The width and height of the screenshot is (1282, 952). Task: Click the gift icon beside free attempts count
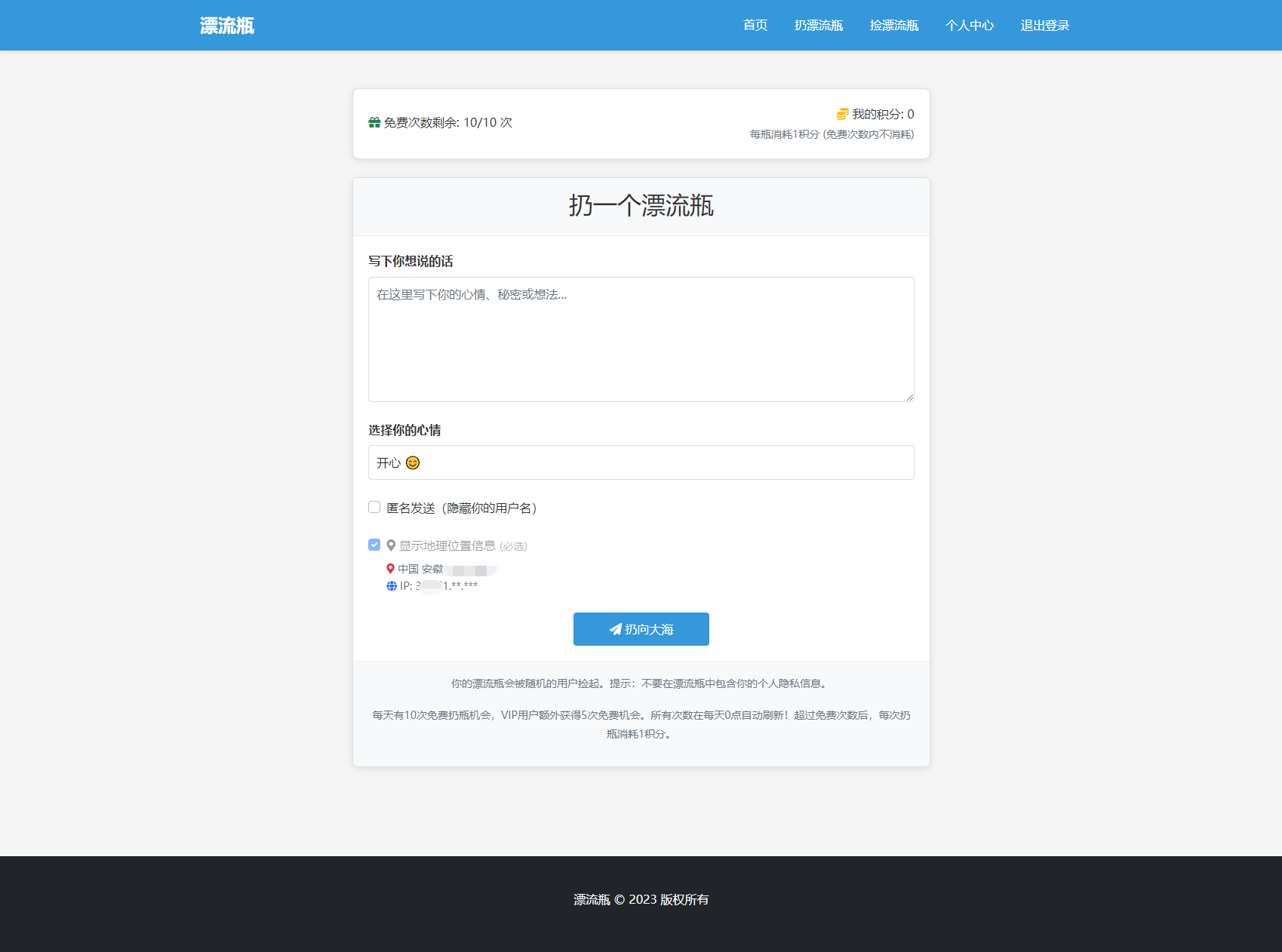tap(374, 121)
